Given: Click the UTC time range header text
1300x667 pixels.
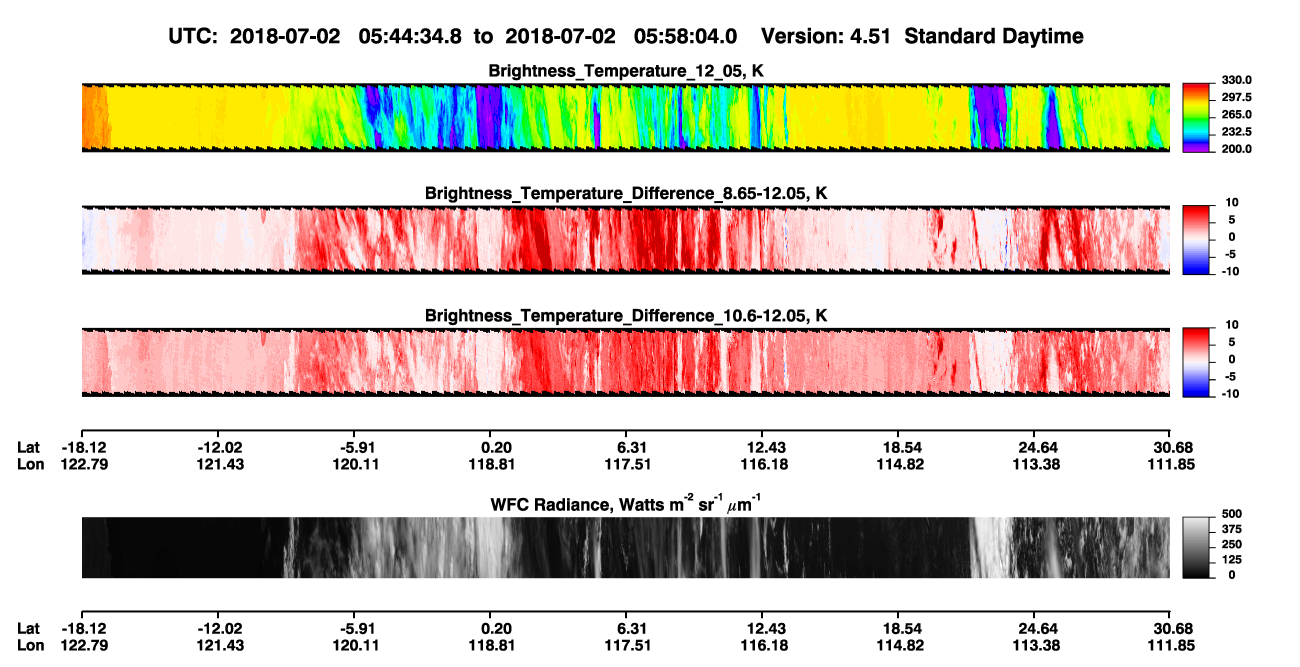Looking at the screenshot, I should coord(454,36).
